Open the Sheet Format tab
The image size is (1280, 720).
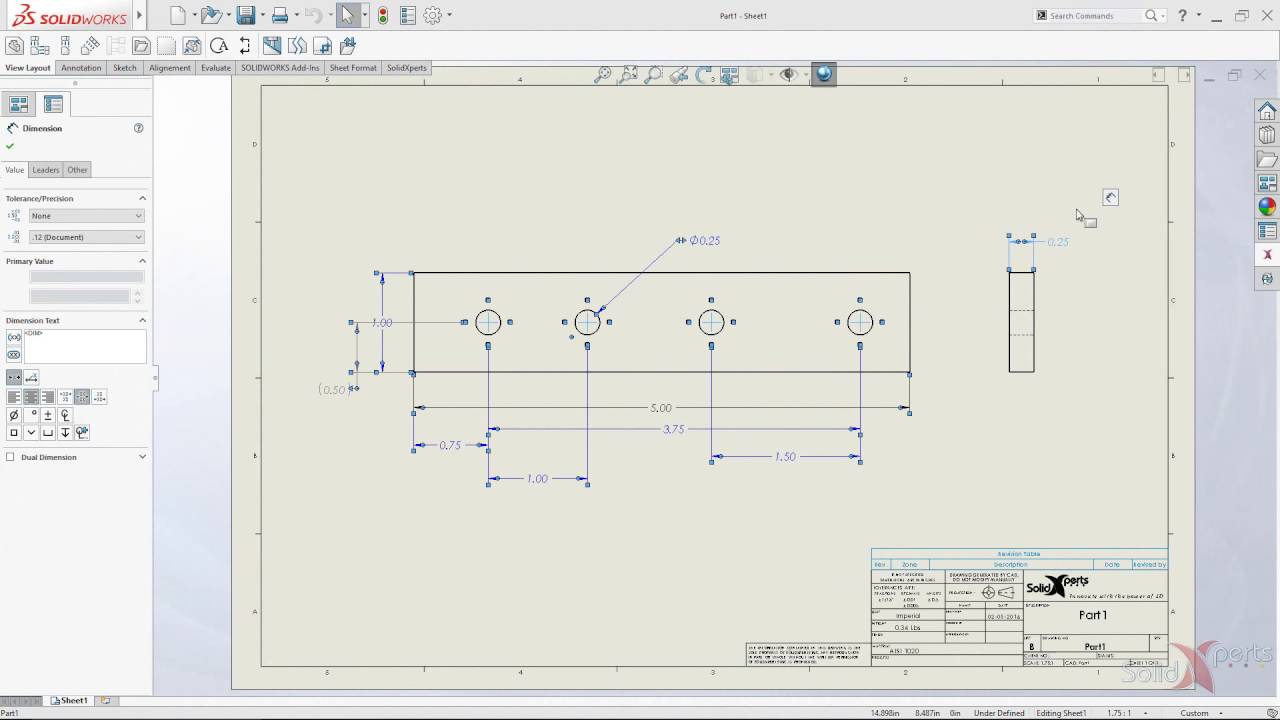(352, 68)
